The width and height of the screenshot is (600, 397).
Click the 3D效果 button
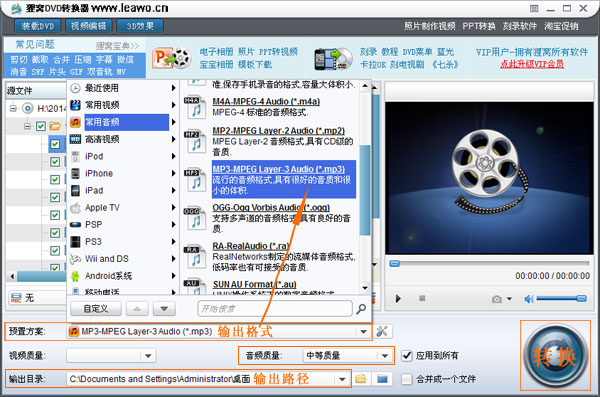[140, 26]
